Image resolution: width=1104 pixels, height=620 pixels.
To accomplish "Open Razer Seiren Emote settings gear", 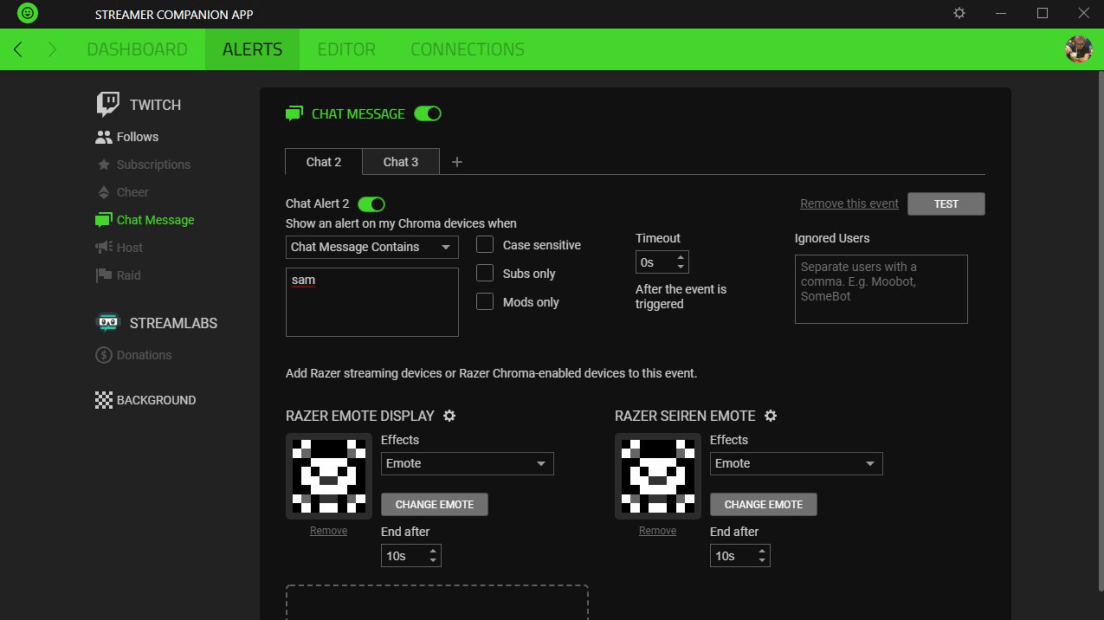I will tap(770, 416).
